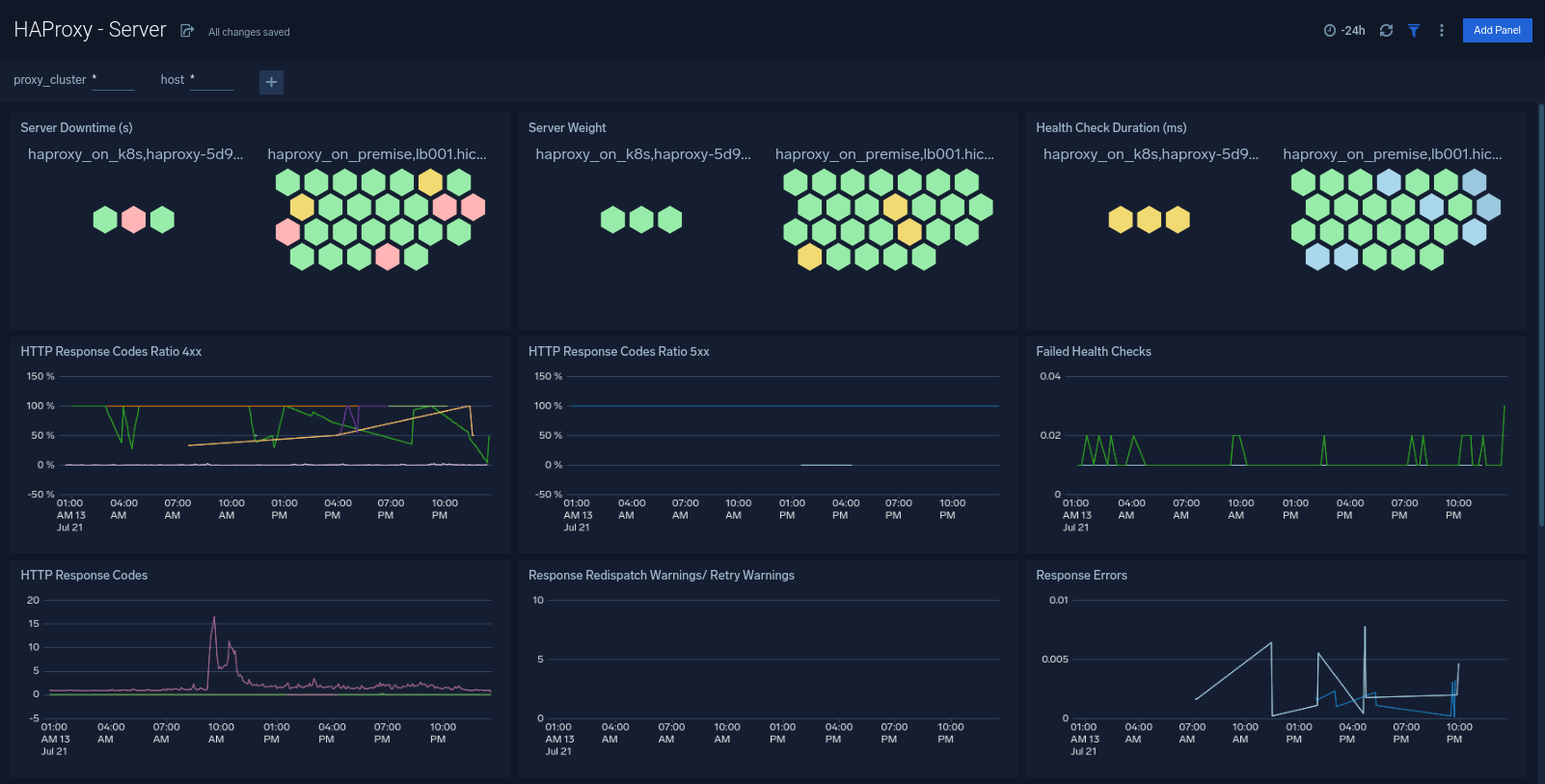
Task: Click the haproxy_on_premise label in Server Weight panel
Action: [x=883, y=154]
